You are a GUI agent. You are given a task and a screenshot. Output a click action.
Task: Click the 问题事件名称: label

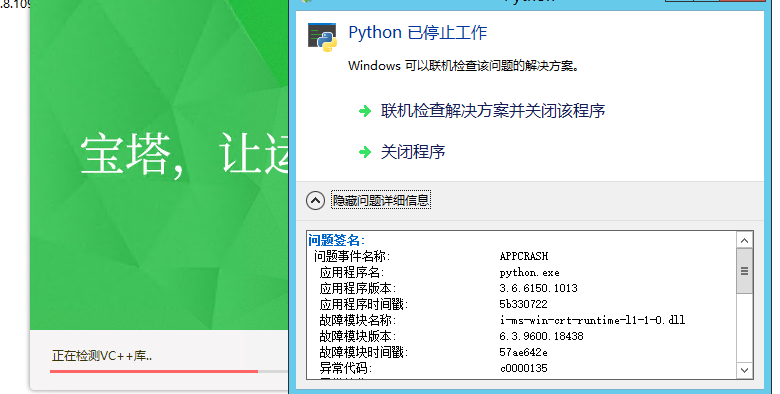point(352,256)
